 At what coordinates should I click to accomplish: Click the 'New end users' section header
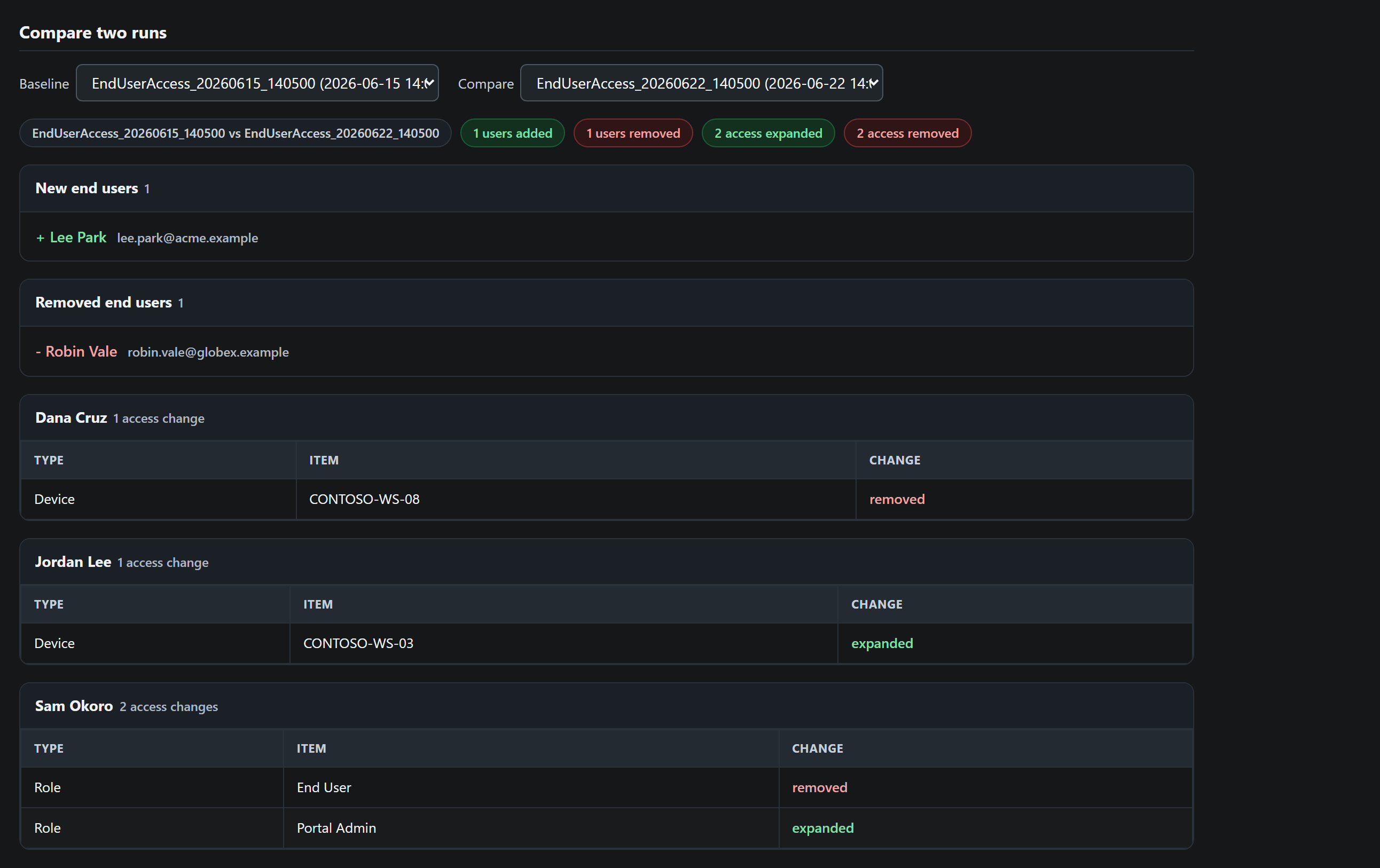[606, 188]
